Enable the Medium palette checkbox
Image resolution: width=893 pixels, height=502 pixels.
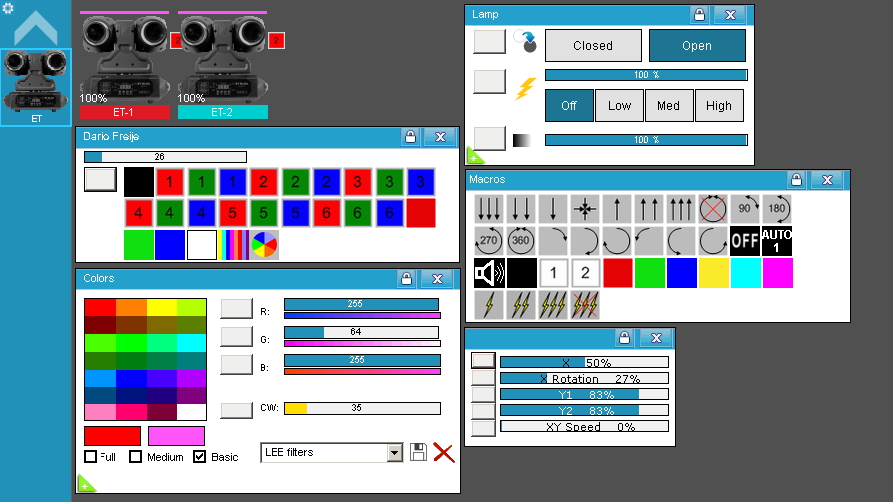coord(136,456)
